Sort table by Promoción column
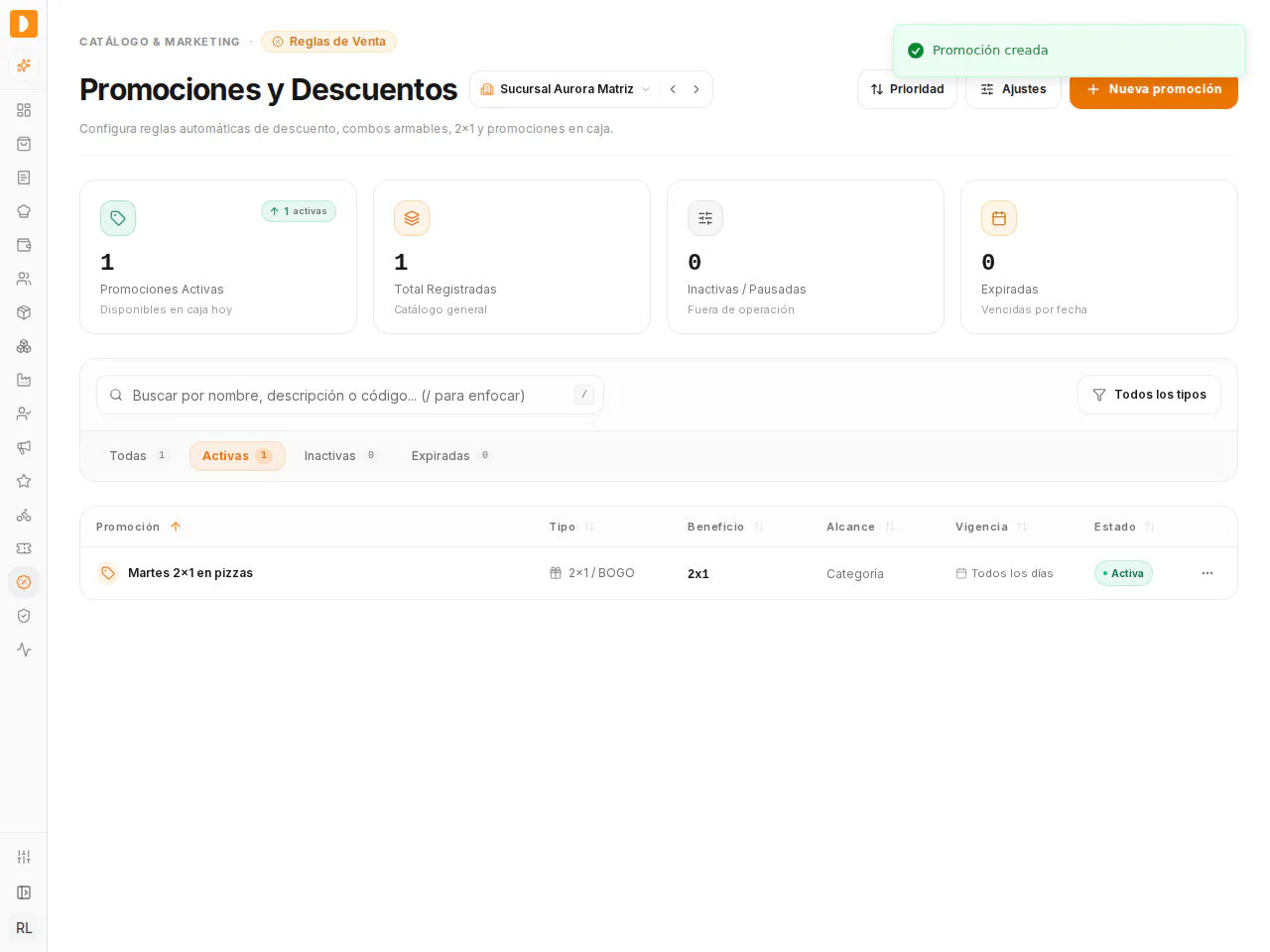Image resolution: width=1270 pixels, height=952 pixels. tap(139, 527)
